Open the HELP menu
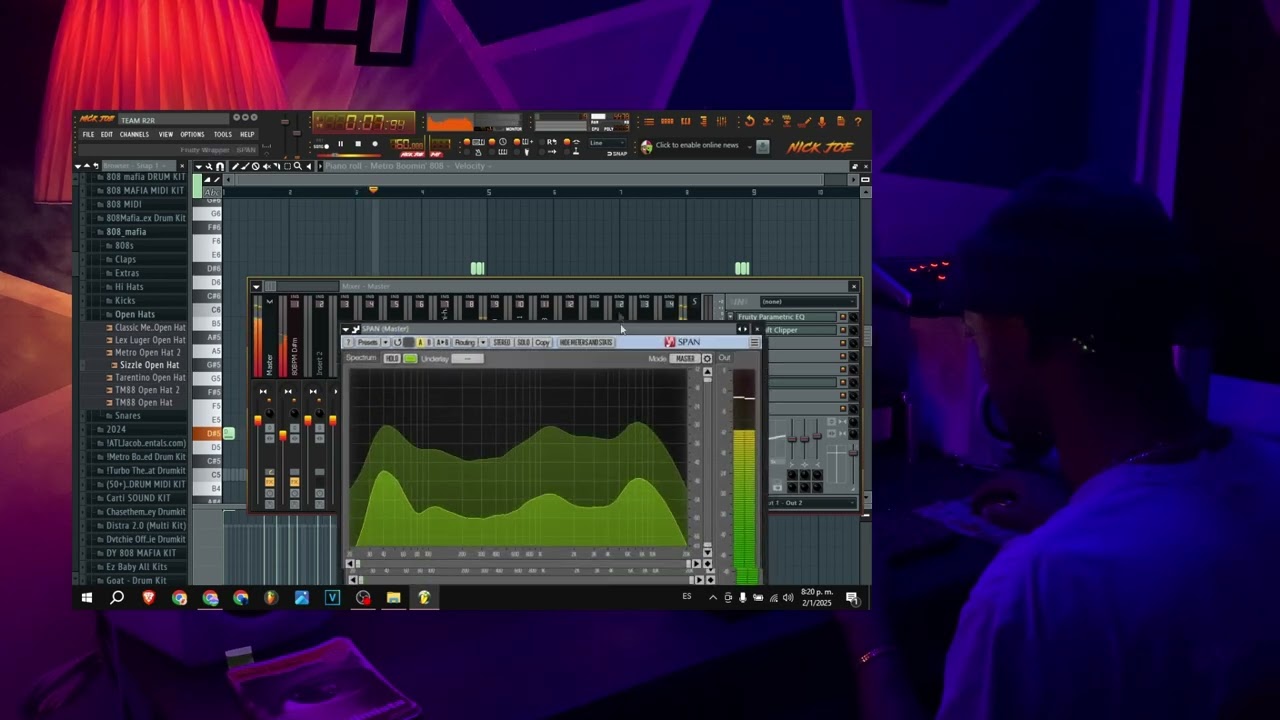Image resolution: width=1280 pixels, height=720 pixels. 247,134
